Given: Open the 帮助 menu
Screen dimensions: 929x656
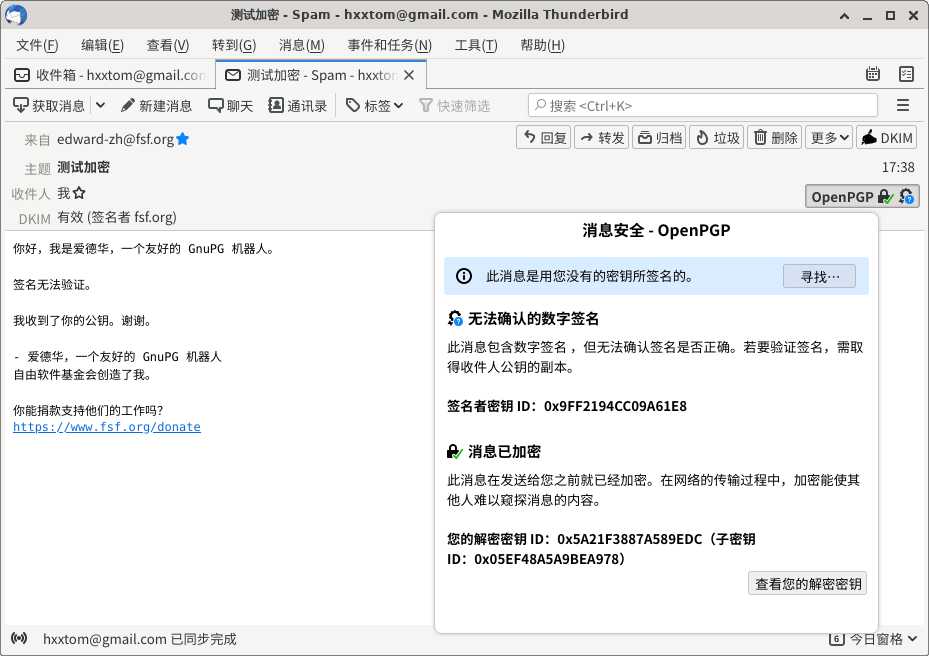Looking at the screenshot, I should point(542,45).
